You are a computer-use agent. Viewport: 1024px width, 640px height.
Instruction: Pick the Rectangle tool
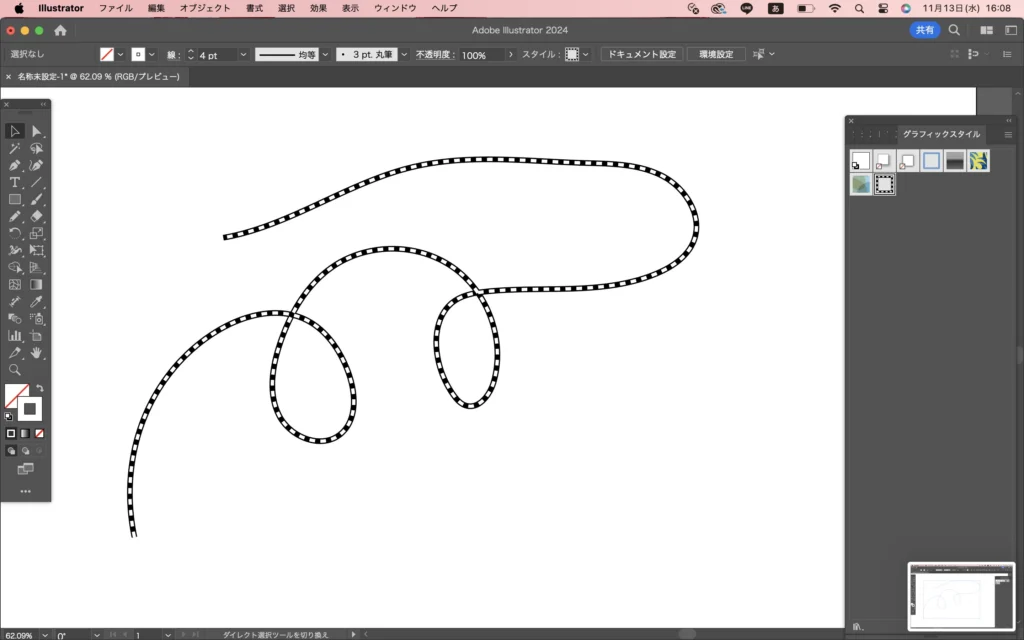coord(15,199)
